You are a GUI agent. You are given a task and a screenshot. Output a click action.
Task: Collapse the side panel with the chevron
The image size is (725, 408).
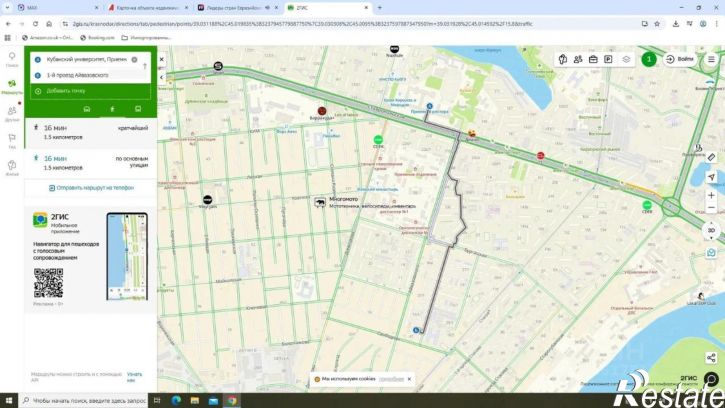coord(161,77)
